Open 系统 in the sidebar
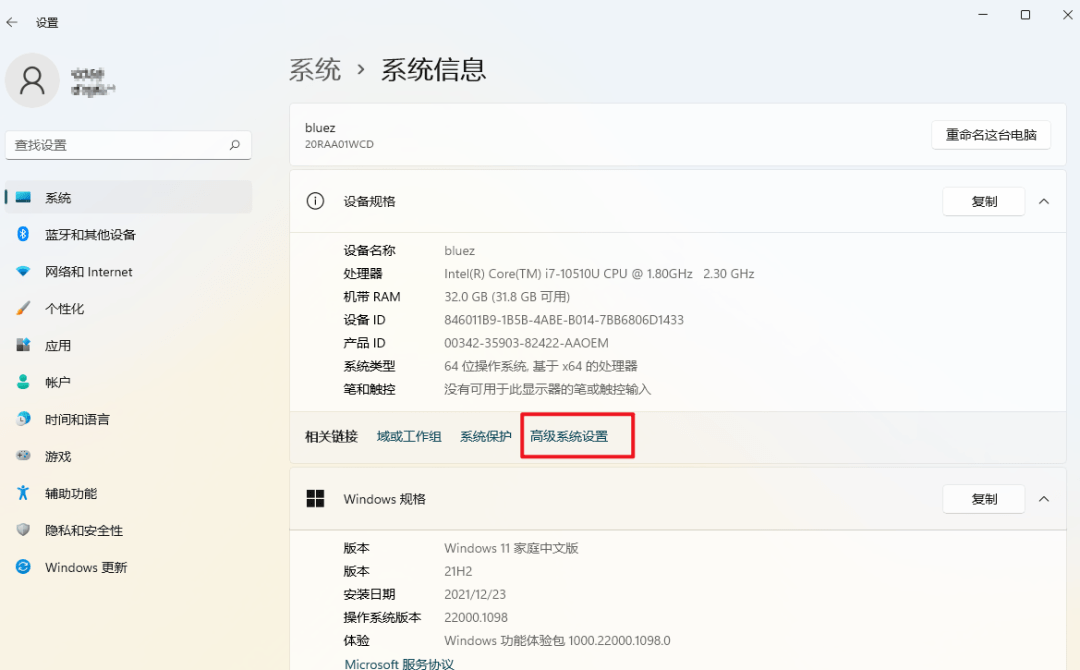1080x670 pixels. click(x=129, y=198)
